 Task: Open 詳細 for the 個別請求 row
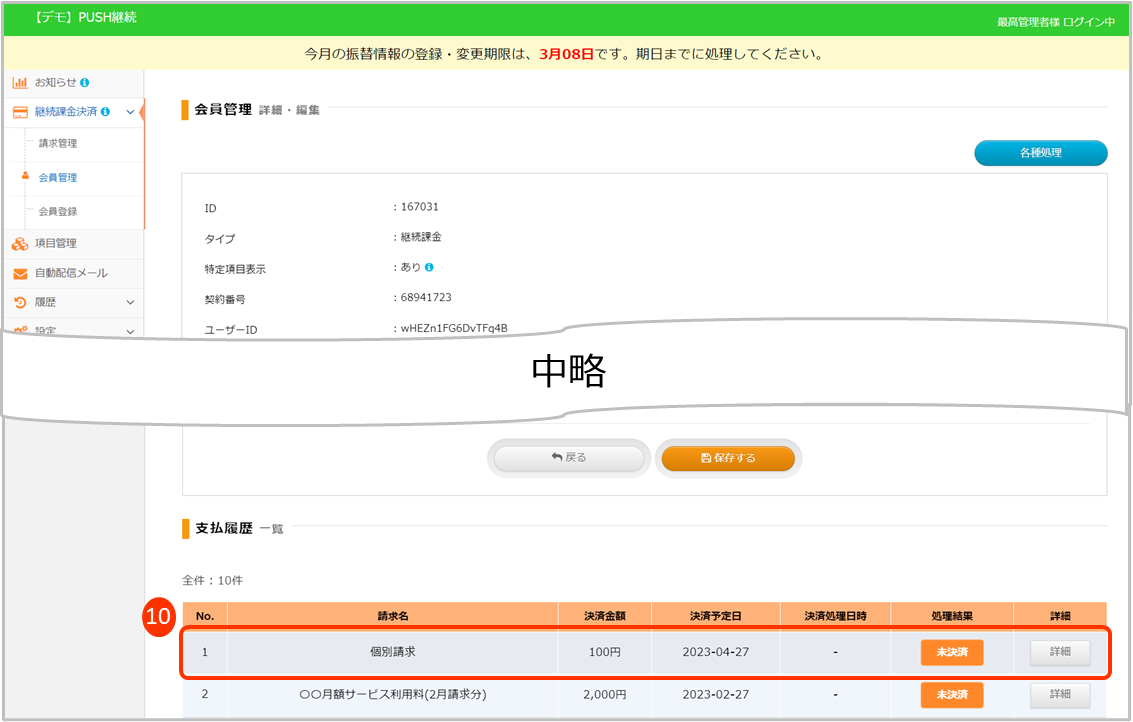(x=1060, y=652)
